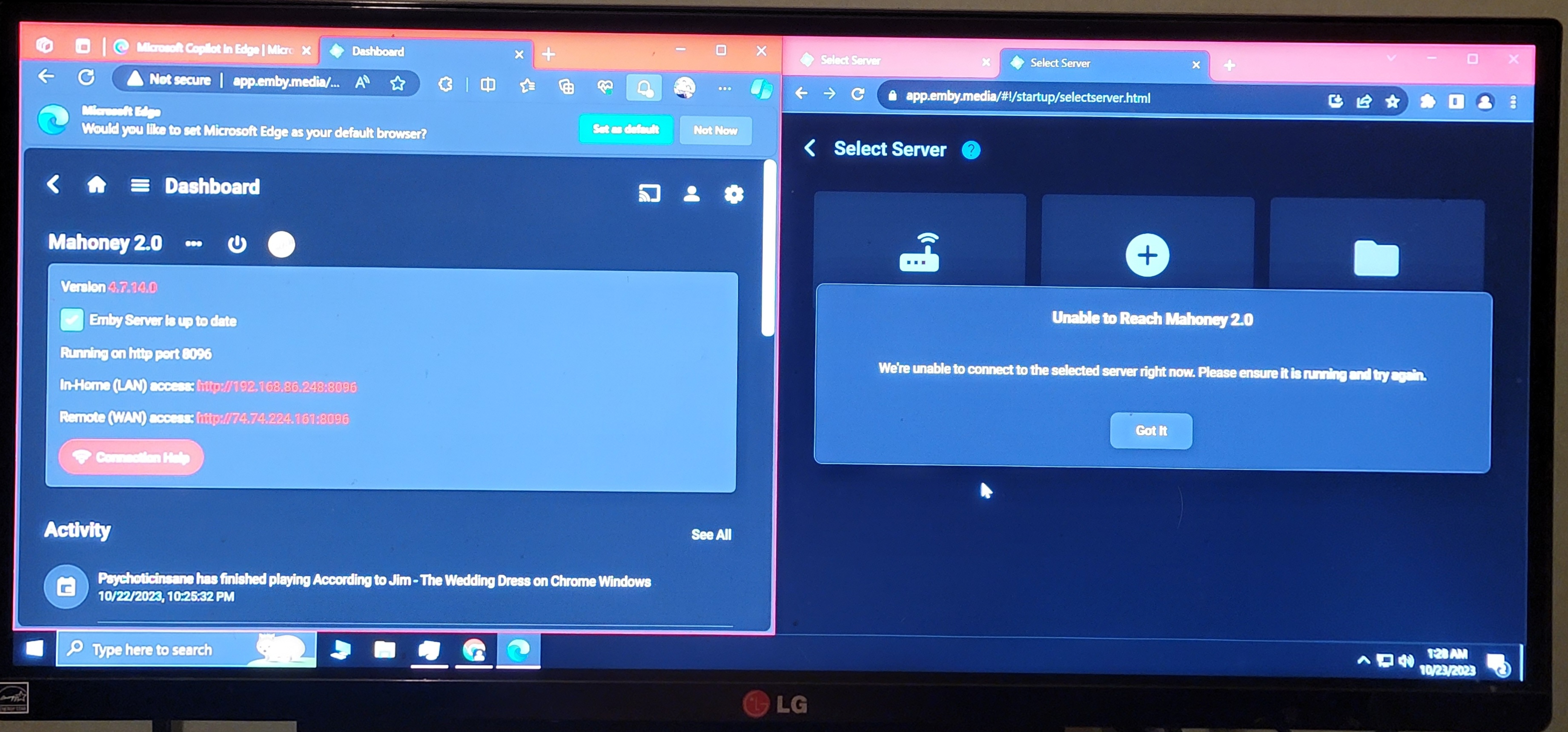Screen dimensions: 1568x732
Task: Click the server power icon next to Mahoney 2.0
Action: (x=237, y=244)
